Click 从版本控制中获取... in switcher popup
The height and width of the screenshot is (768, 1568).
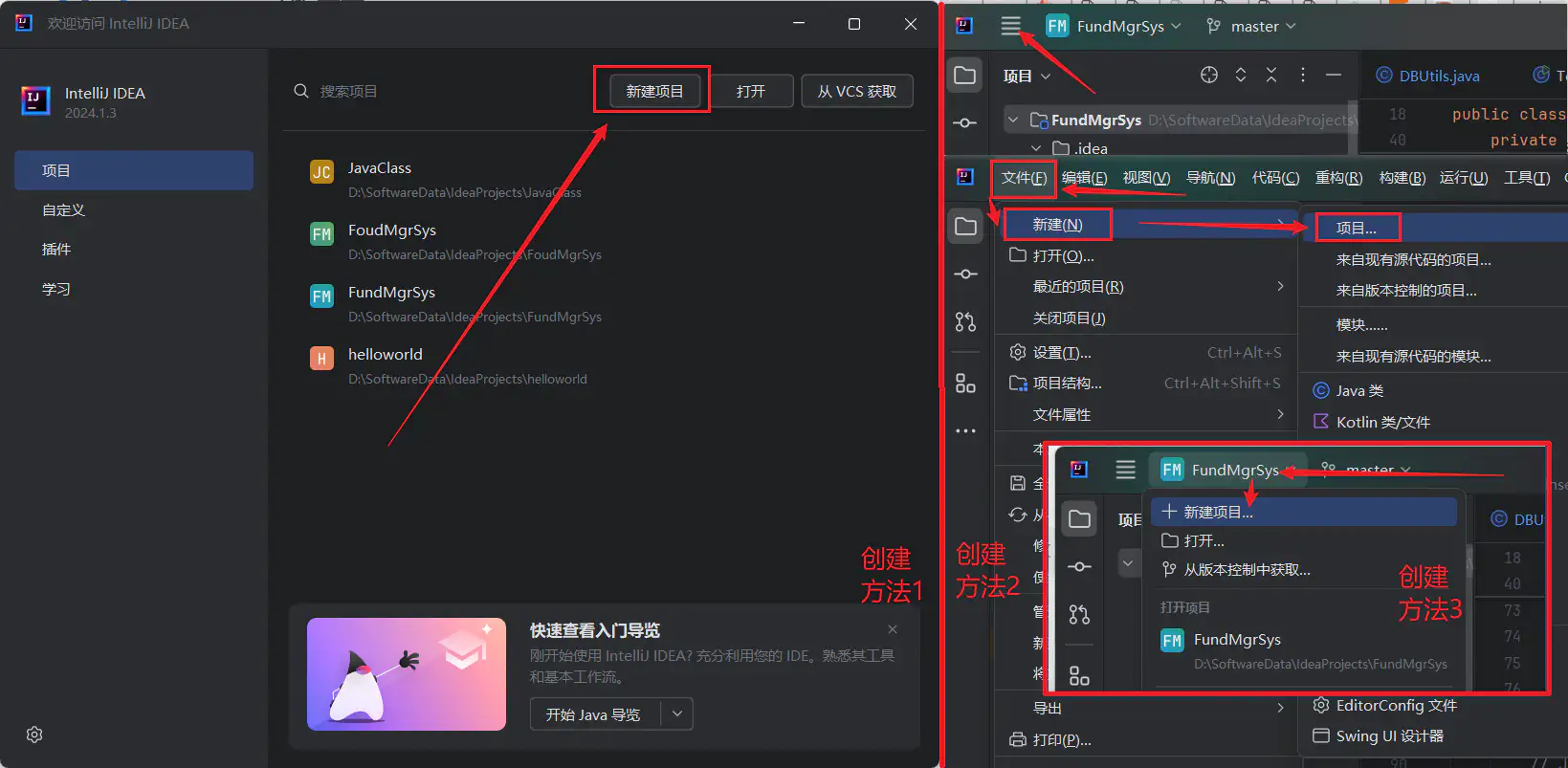point(1304,569)
